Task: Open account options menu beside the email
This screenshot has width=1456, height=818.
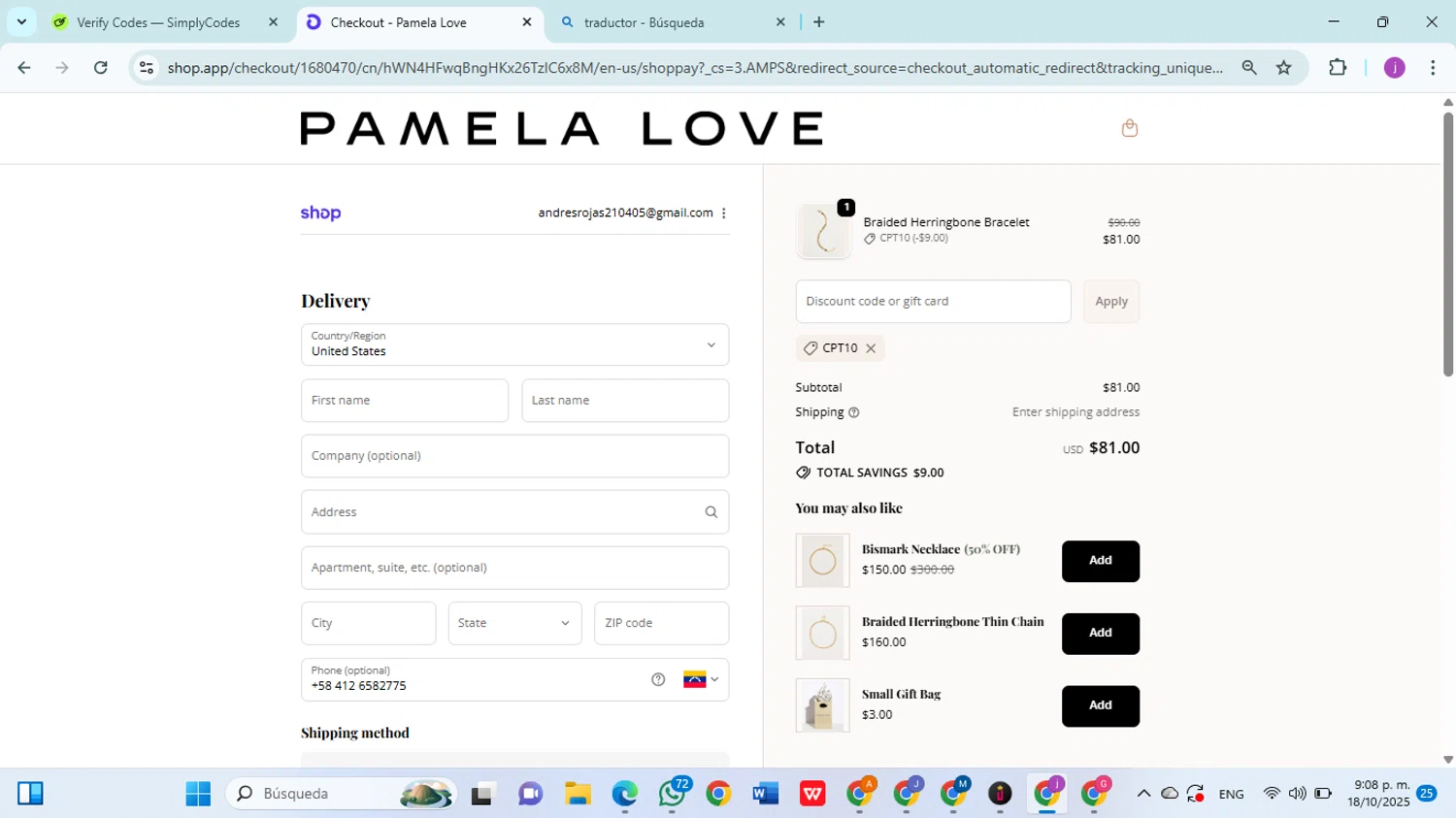Action: [724, 213]
